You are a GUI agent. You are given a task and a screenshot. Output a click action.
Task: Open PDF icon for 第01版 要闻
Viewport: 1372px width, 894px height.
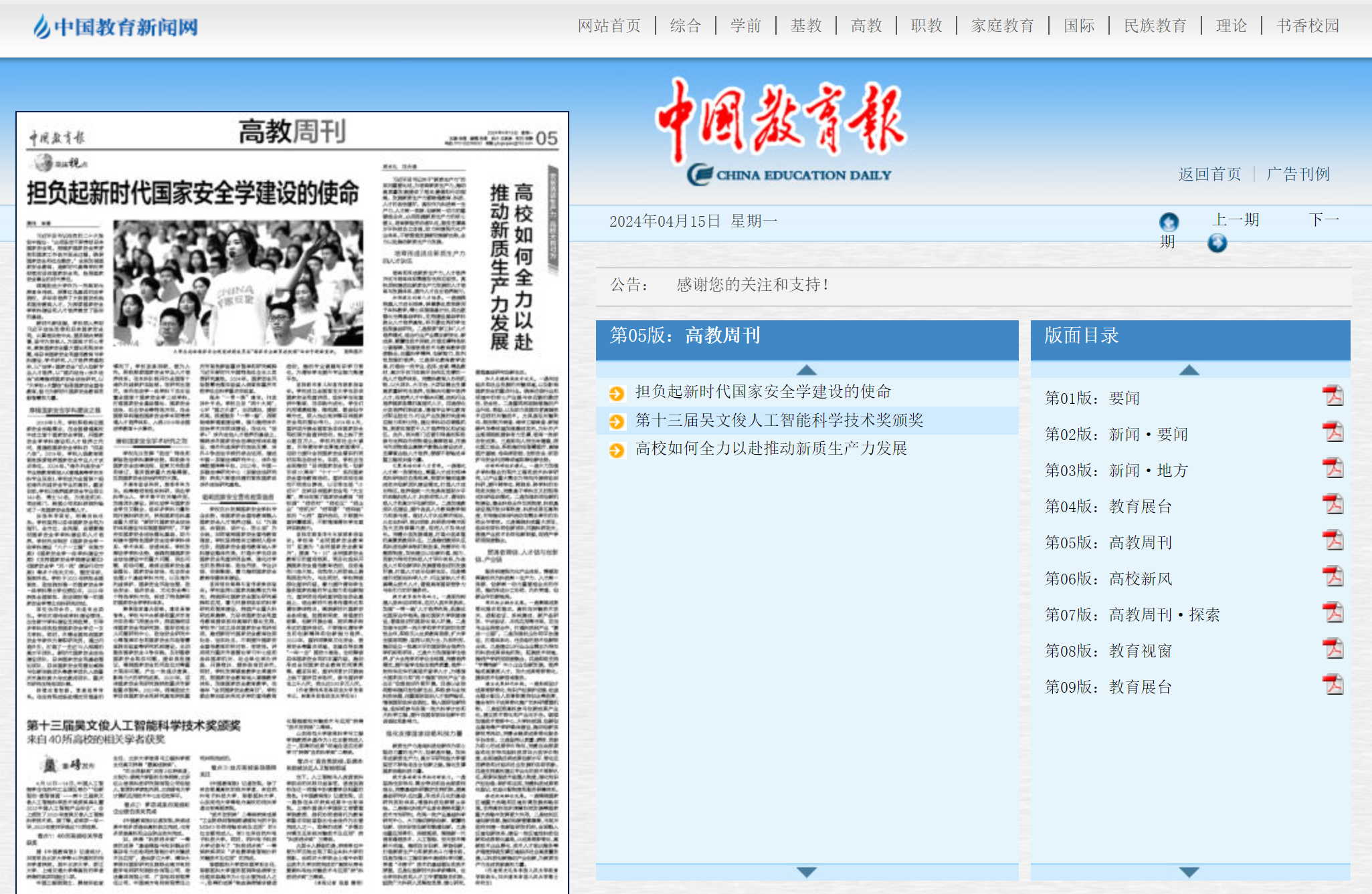[x=1333, y=397]
